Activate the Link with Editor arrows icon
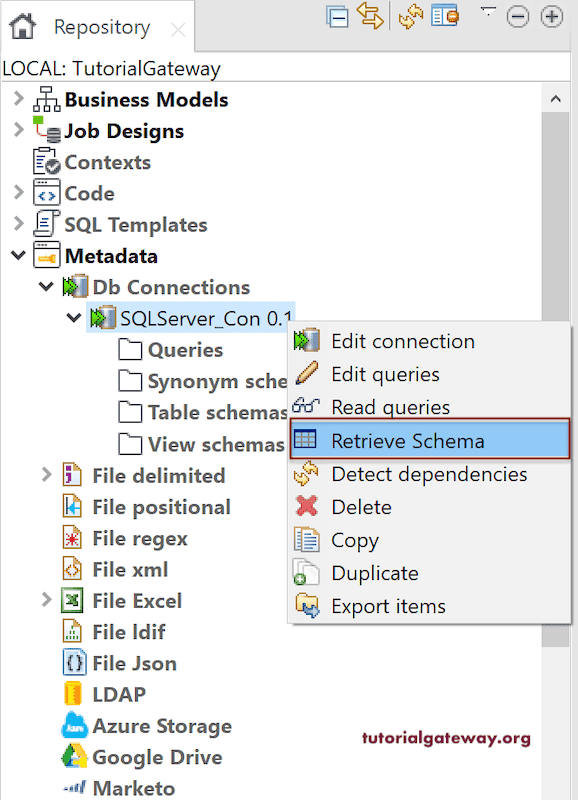This screenshot has height=800, width=578. (372, 17)
